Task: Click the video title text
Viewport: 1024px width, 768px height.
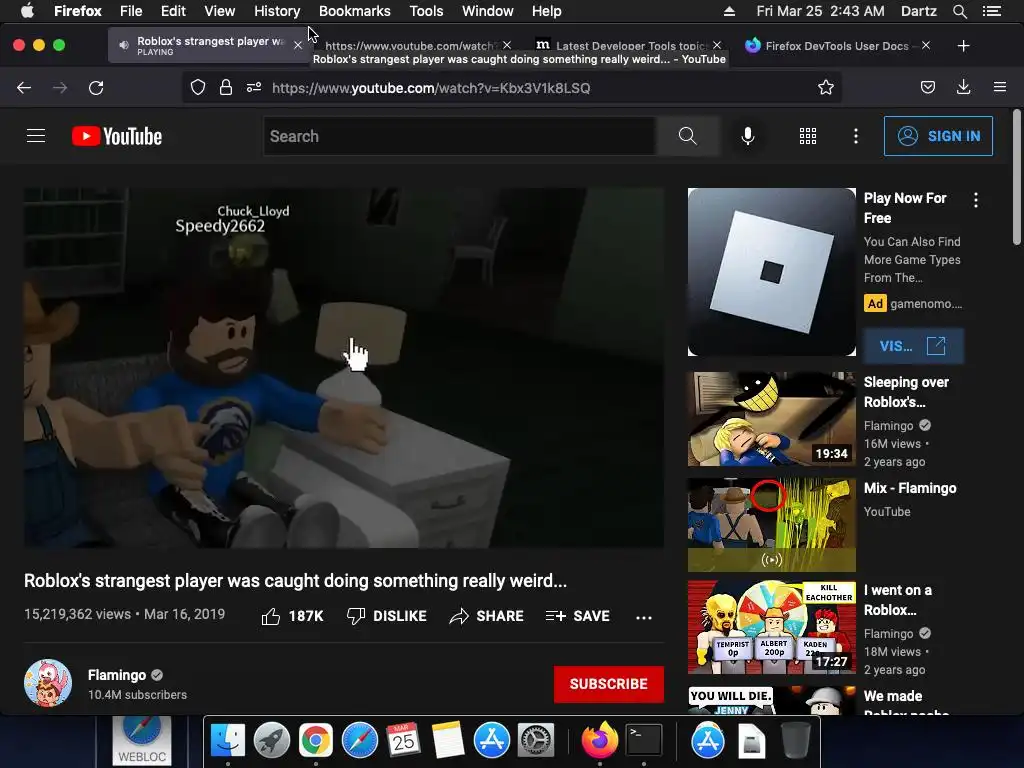Action: pos(295,581)
